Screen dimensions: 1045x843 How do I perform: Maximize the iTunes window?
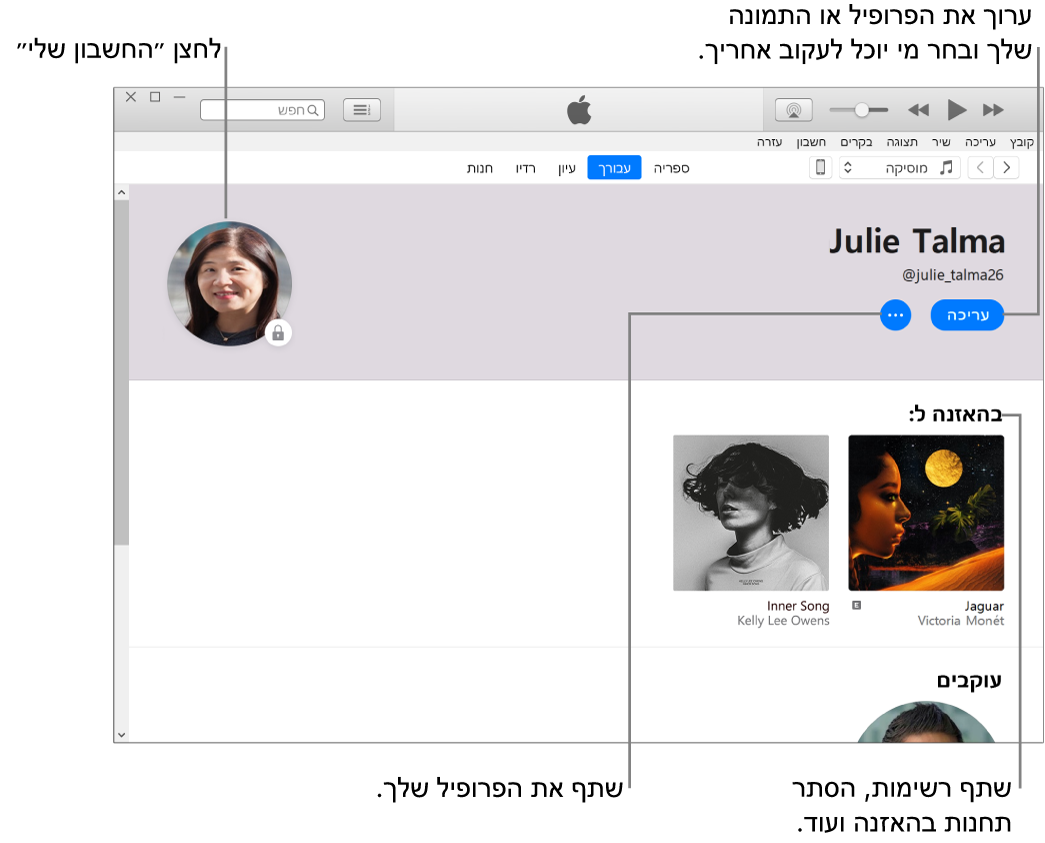pos(155,97)
